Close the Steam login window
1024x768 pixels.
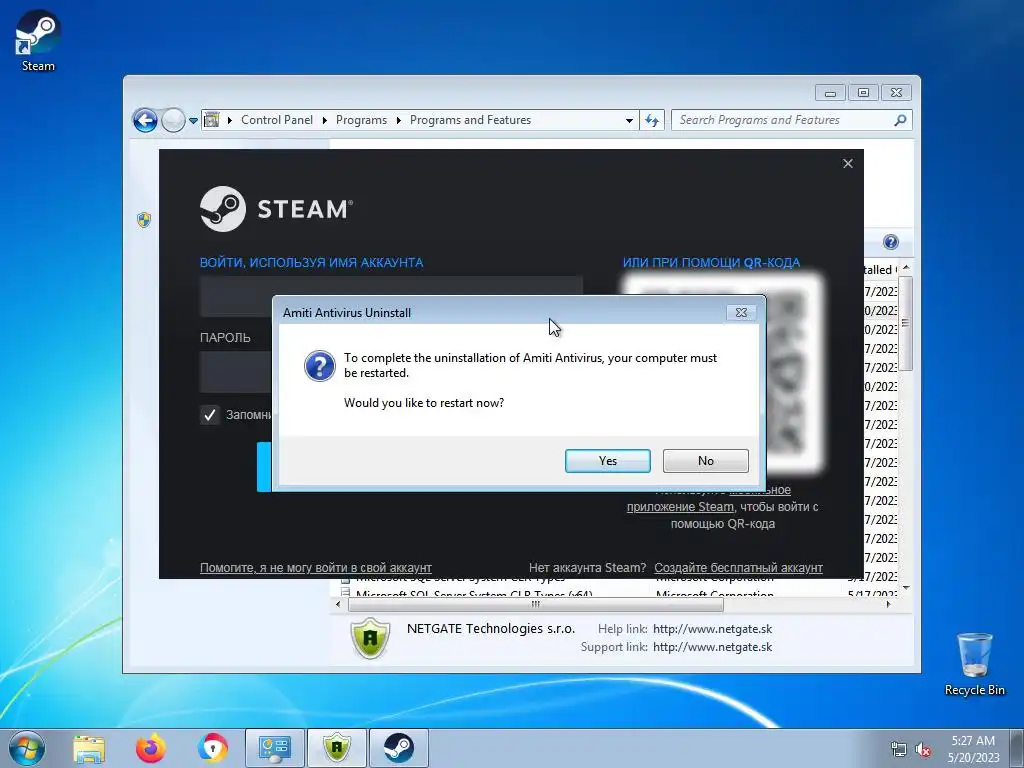[x=848, y=163]
